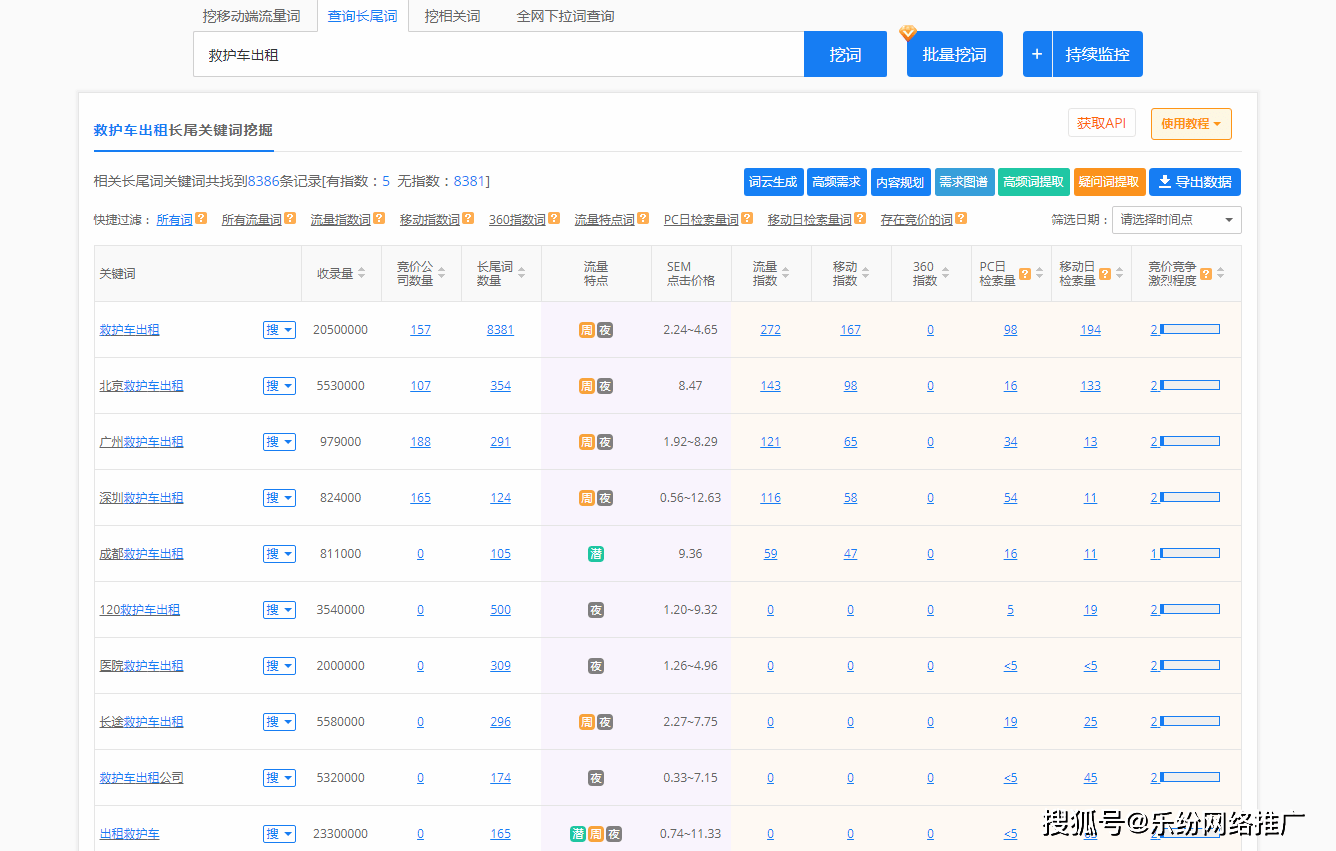
Task: Click help icon next to 移动指数词 filter
Action: tap(468, 218)
